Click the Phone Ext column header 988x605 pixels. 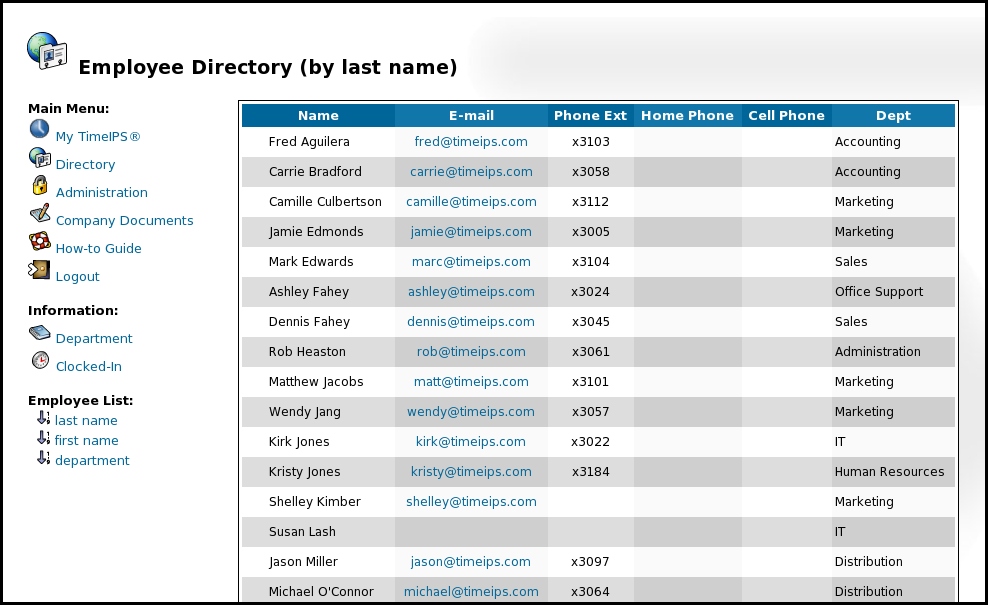(x=590, y=115)
